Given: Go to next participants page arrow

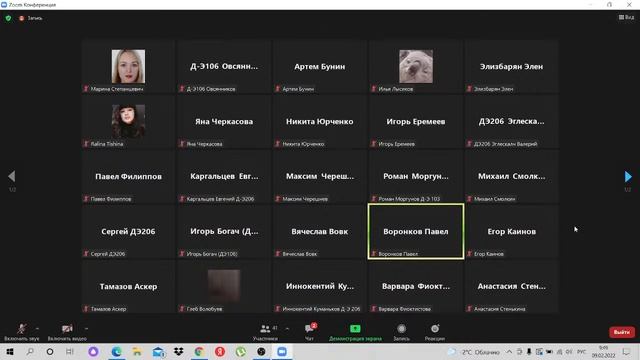Looking at the screenshot, I should (x=628, y=176).
